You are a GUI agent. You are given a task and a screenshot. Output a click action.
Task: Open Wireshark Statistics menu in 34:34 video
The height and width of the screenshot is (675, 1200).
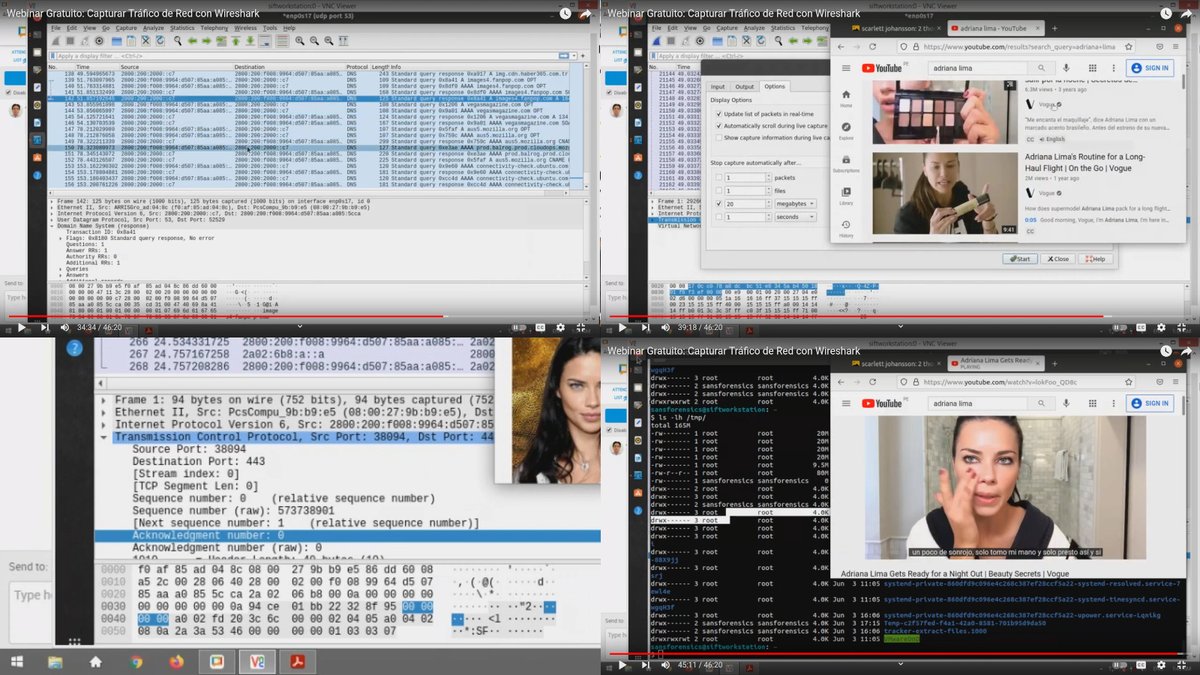pyautogui.click(x=182, y=28)
